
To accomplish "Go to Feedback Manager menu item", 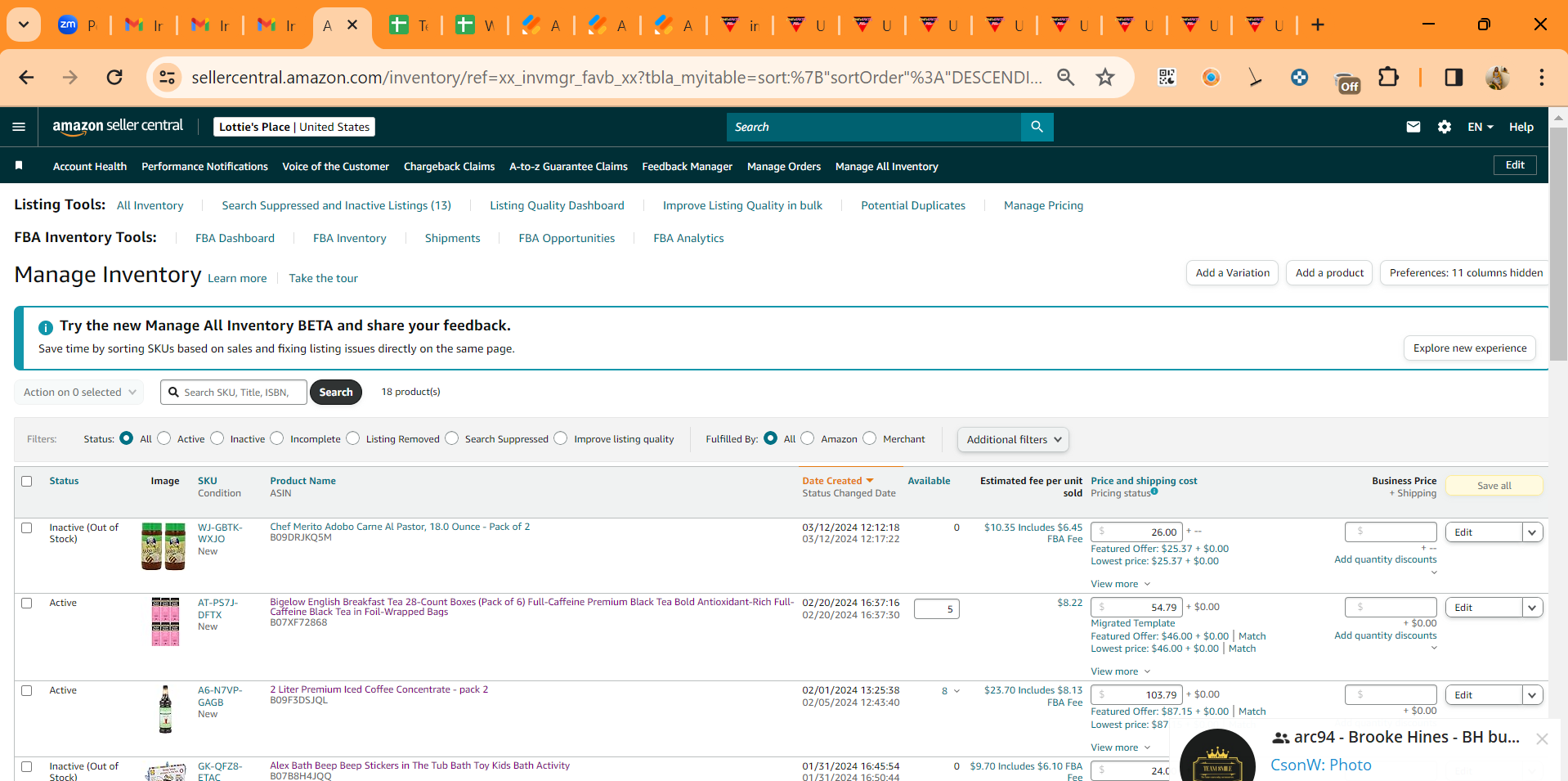I will pyautogui.click(x=687, y=166).
